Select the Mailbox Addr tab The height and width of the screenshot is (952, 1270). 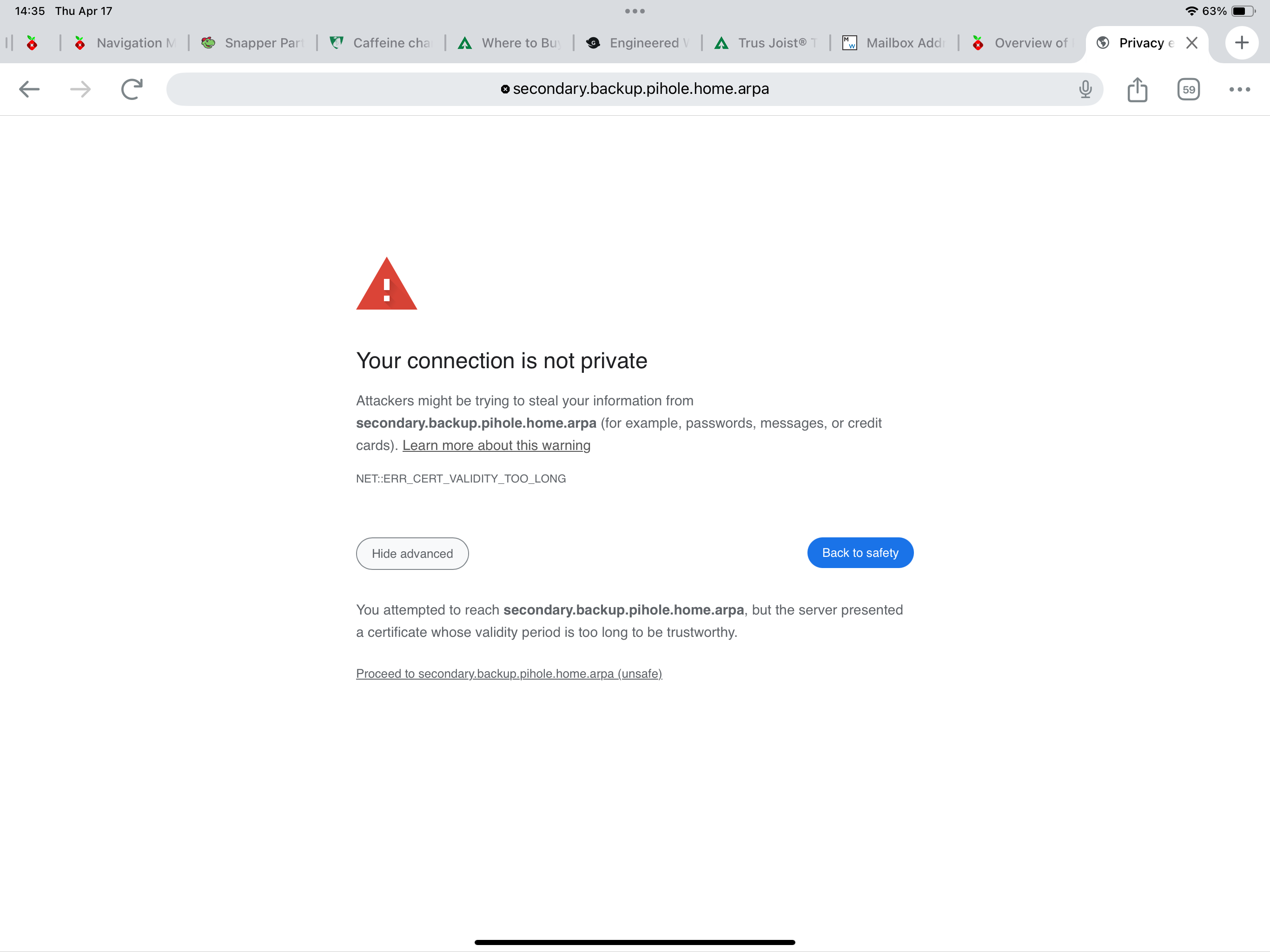tap(894, 43)
